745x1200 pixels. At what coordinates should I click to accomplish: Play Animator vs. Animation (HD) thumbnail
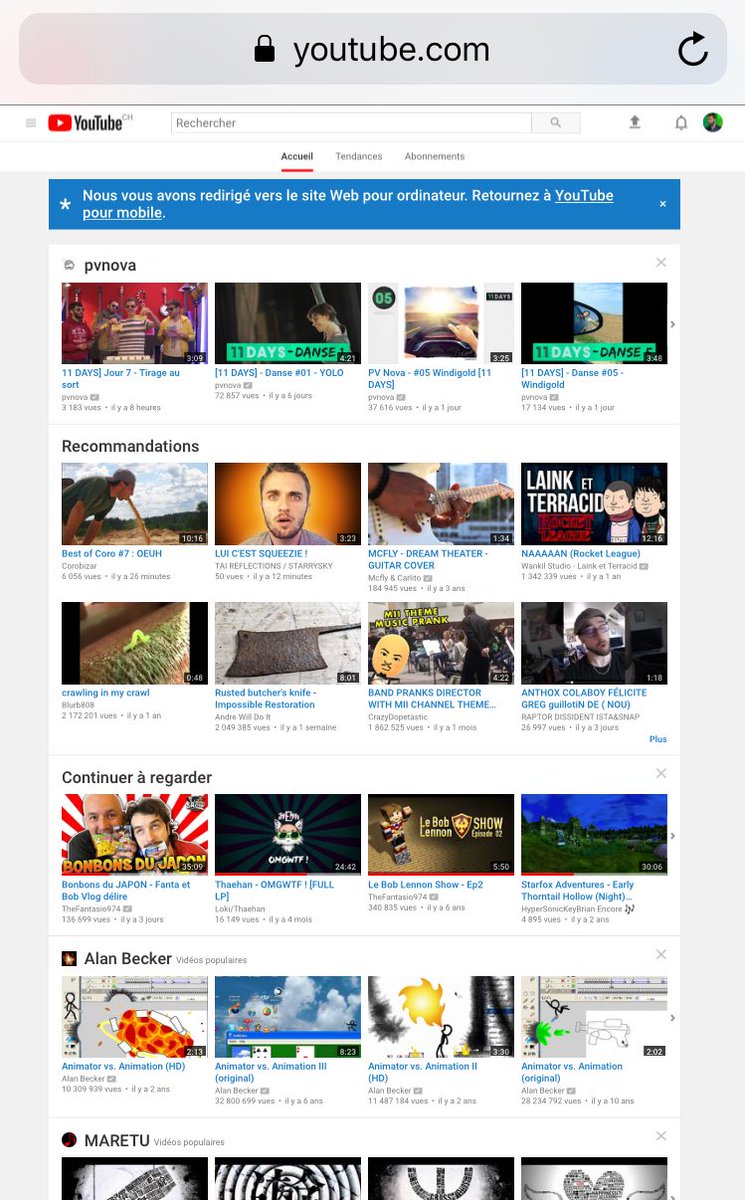point(135,1017)
